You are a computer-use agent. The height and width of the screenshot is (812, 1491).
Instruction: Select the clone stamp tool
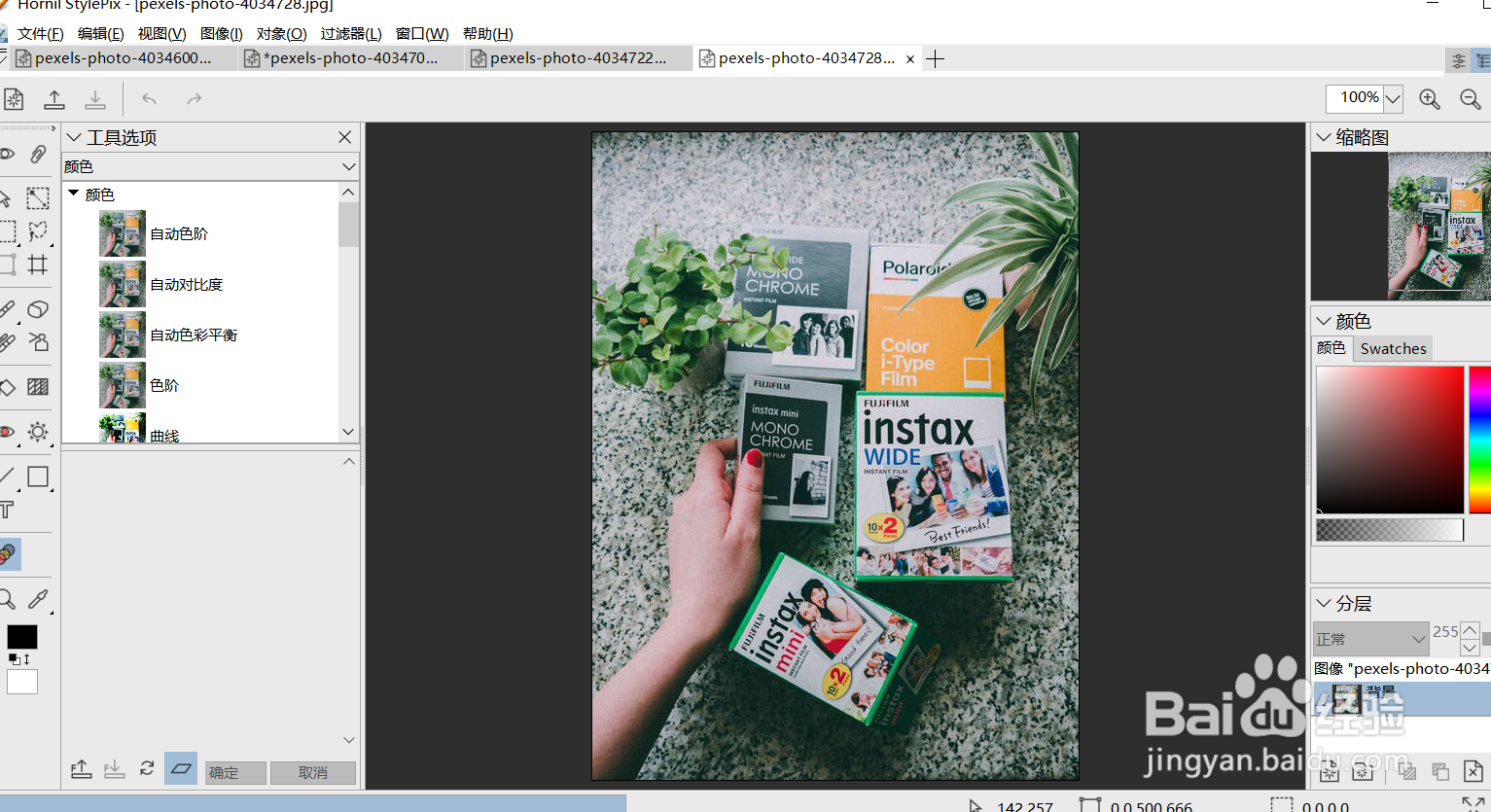(38, 342)
